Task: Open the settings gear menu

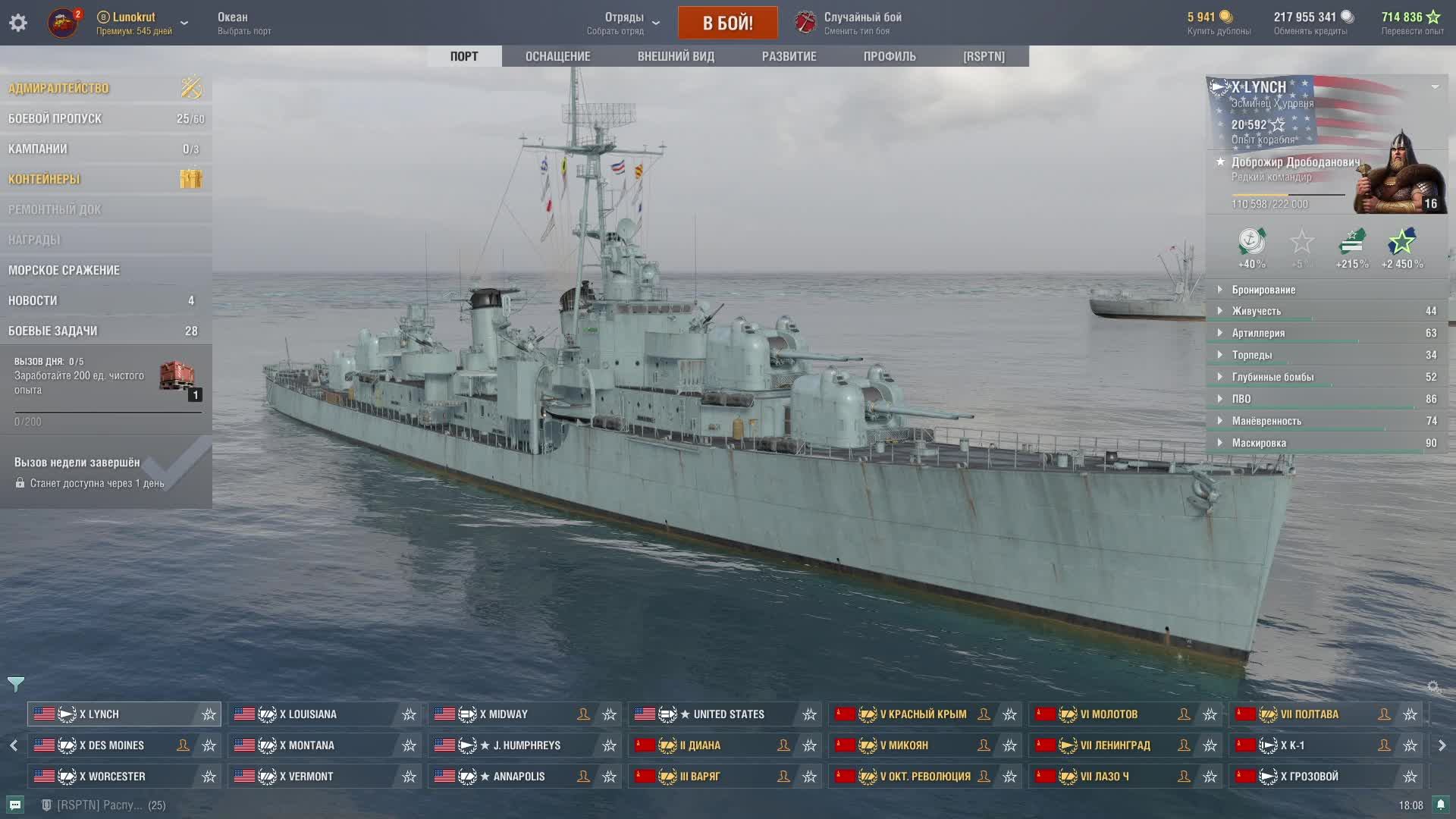Action: tap(18, 23)
